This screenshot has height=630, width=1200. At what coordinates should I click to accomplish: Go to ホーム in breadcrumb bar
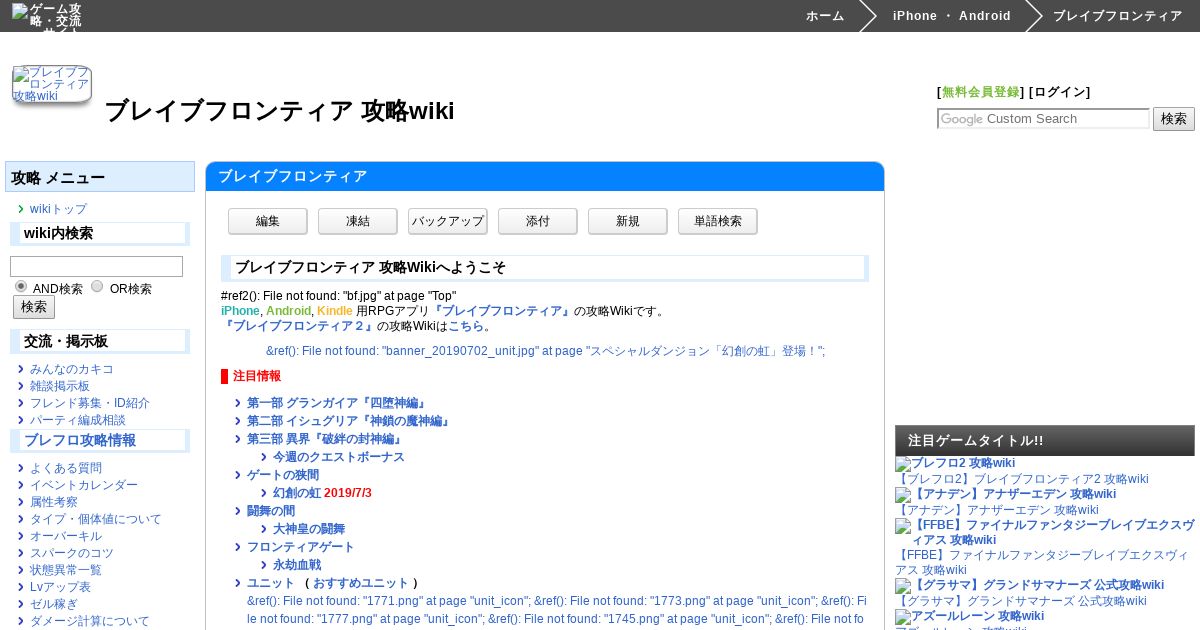[825, 16]
